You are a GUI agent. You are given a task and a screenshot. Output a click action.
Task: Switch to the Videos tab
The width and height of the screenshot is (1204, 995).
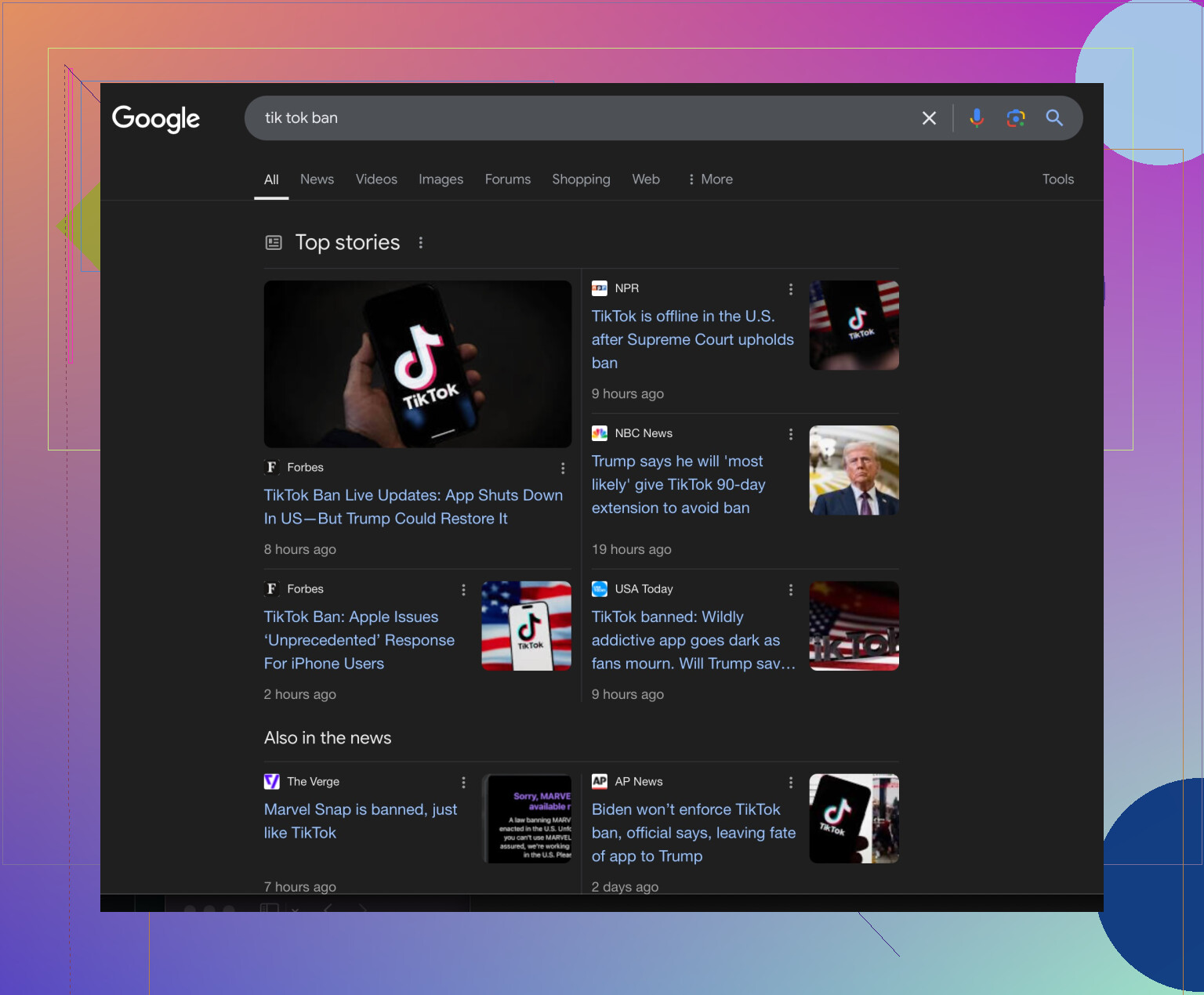(376, 179)
